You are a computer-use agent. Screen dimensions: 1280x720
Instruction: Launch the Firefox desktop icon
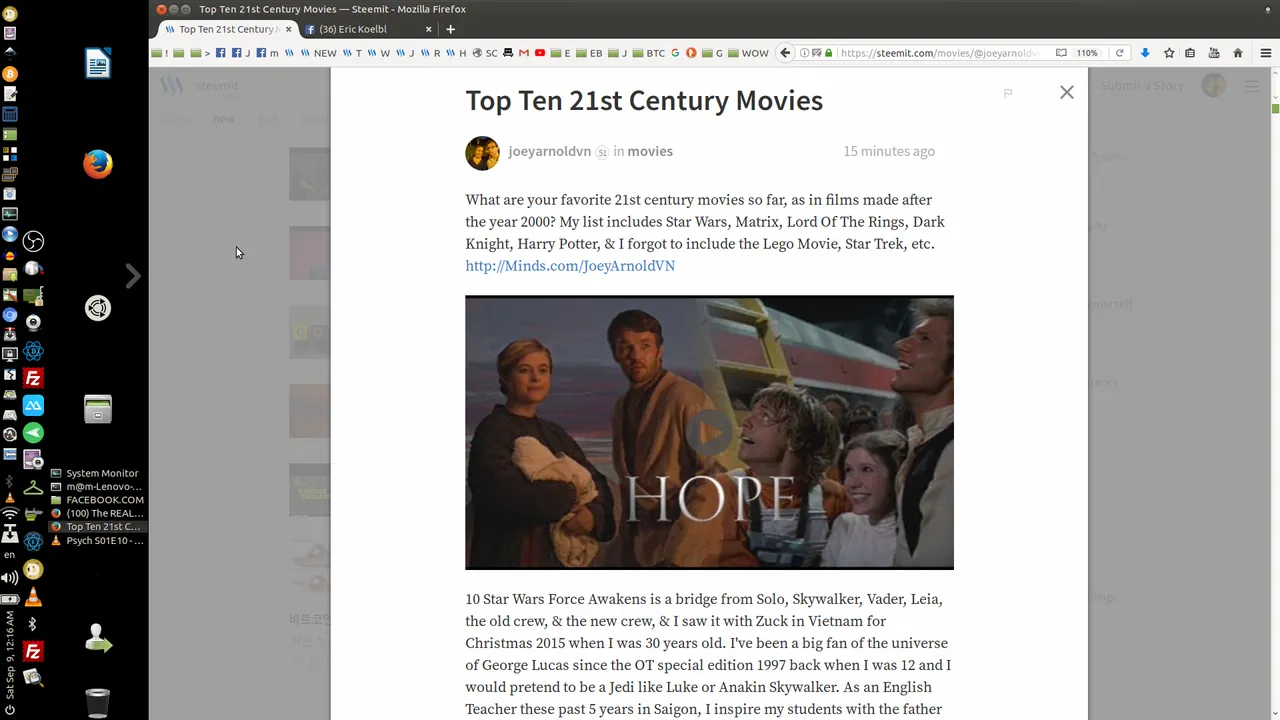pos(98,164)
